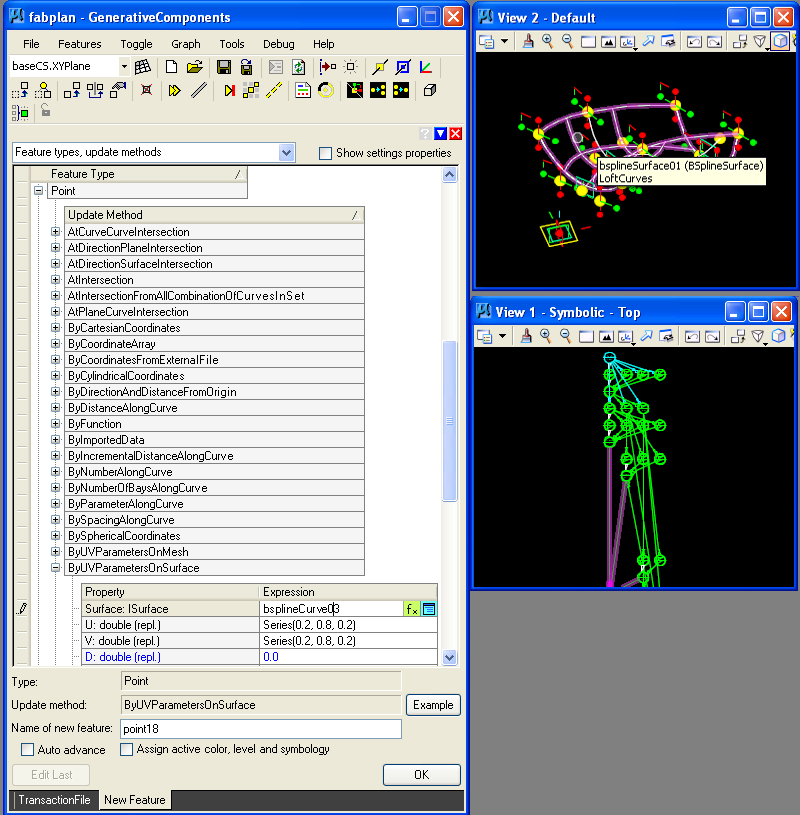Click the yellow dashed line icon
The image size is (800, 815).
tap(274, 90)
